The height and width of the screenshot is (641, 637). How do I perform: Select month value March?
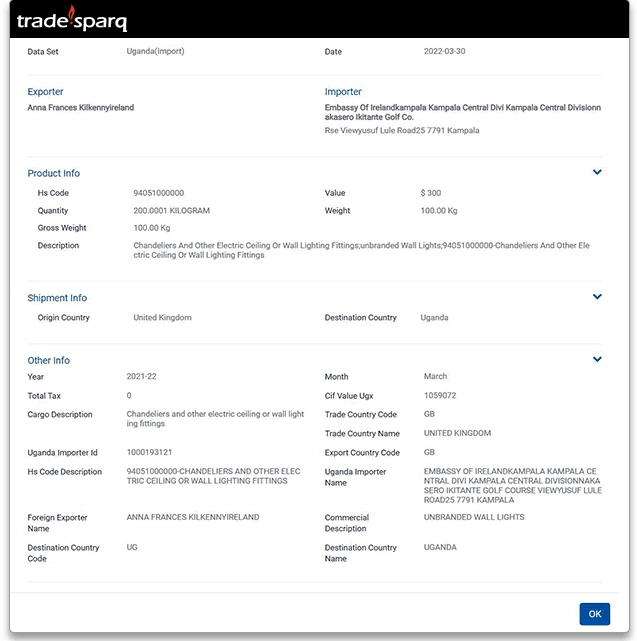(435, 376)
